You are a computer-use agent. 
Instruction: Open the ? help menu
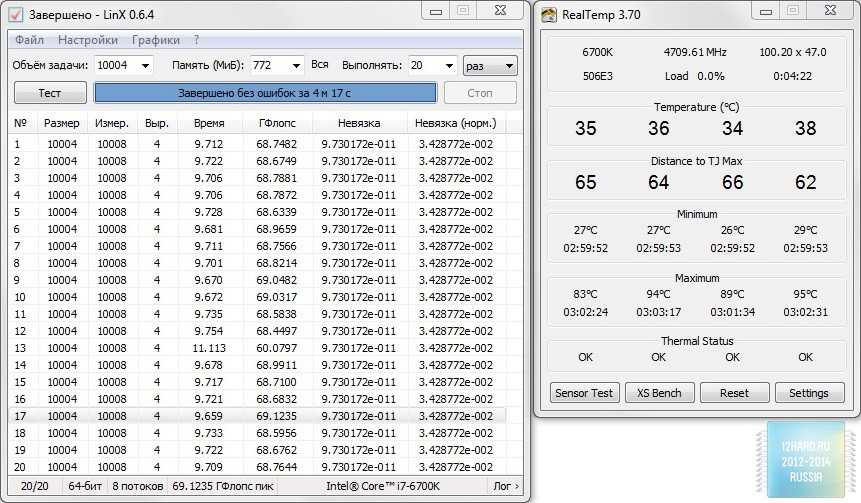pyautogui.click(x=197, y=40)
